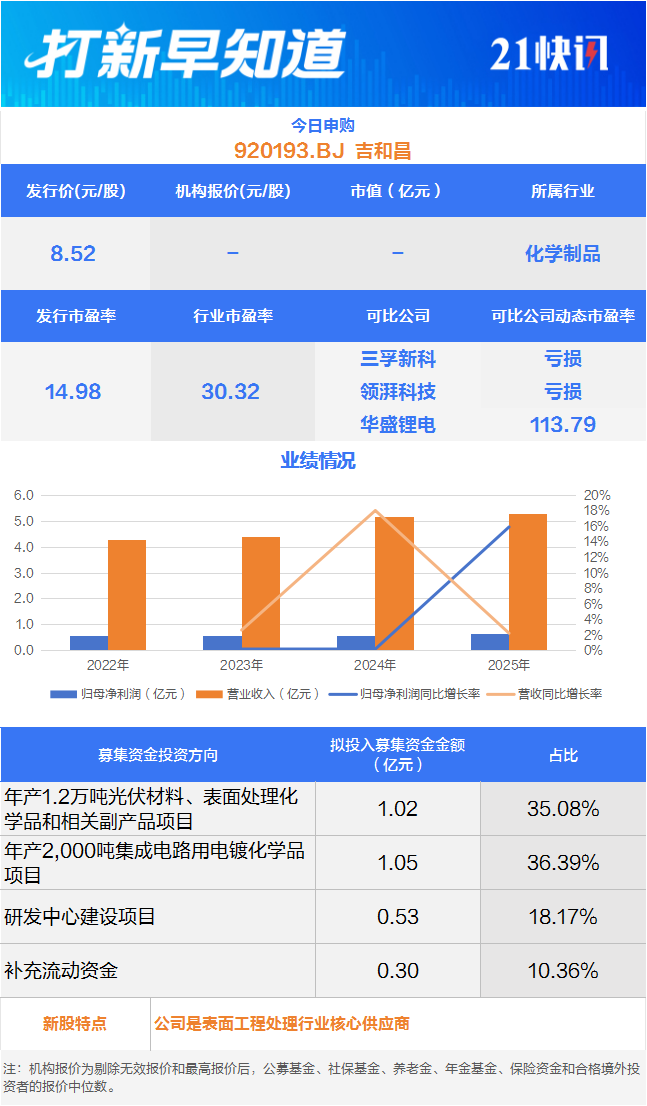647x1106 pixels.
Task: Click the 21快讯 logo
Action: [549, 54]
